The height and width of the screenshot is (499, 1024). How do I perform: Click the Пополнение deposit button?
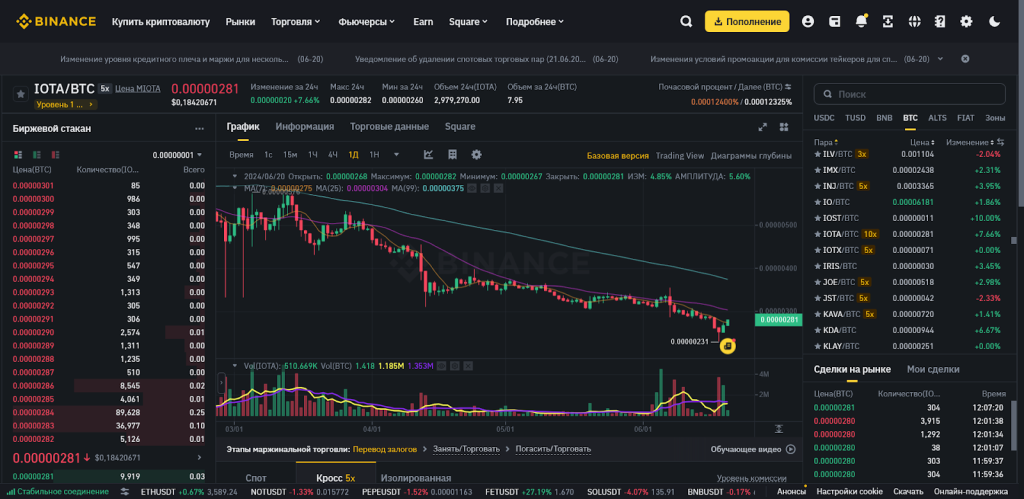[747, 21]
